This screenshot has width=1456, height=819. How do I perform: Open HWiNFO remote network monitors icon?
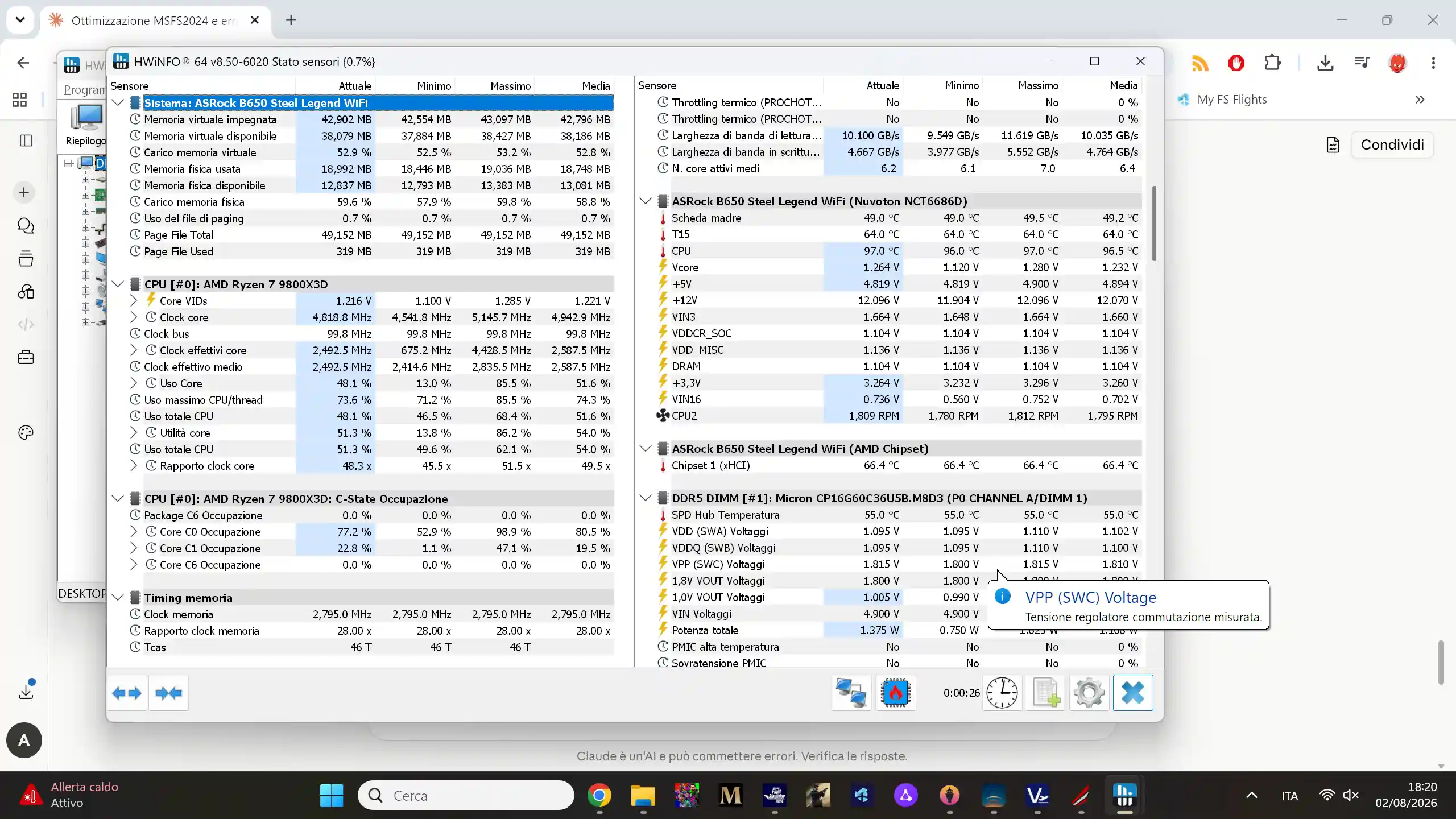click(x=851, y=693)
